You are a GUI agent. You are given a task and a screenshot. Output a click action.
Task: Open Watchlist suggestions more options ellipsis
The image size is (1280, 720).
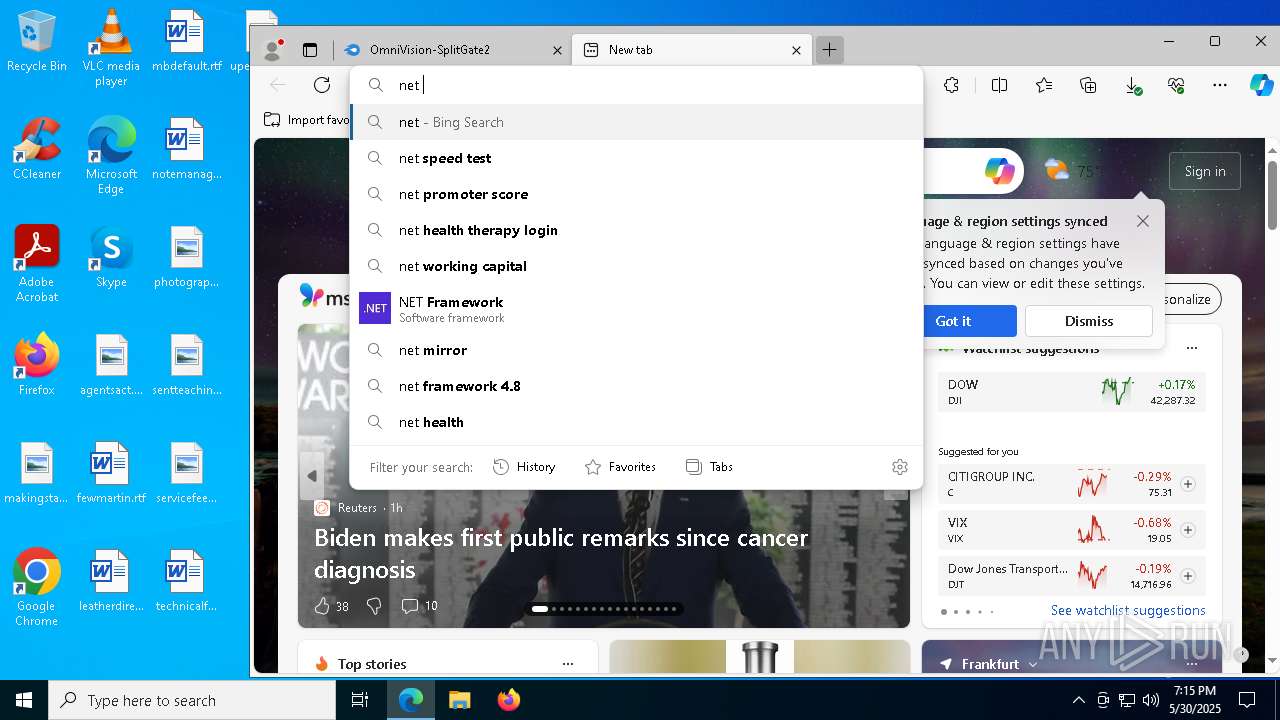point(1191,348)
